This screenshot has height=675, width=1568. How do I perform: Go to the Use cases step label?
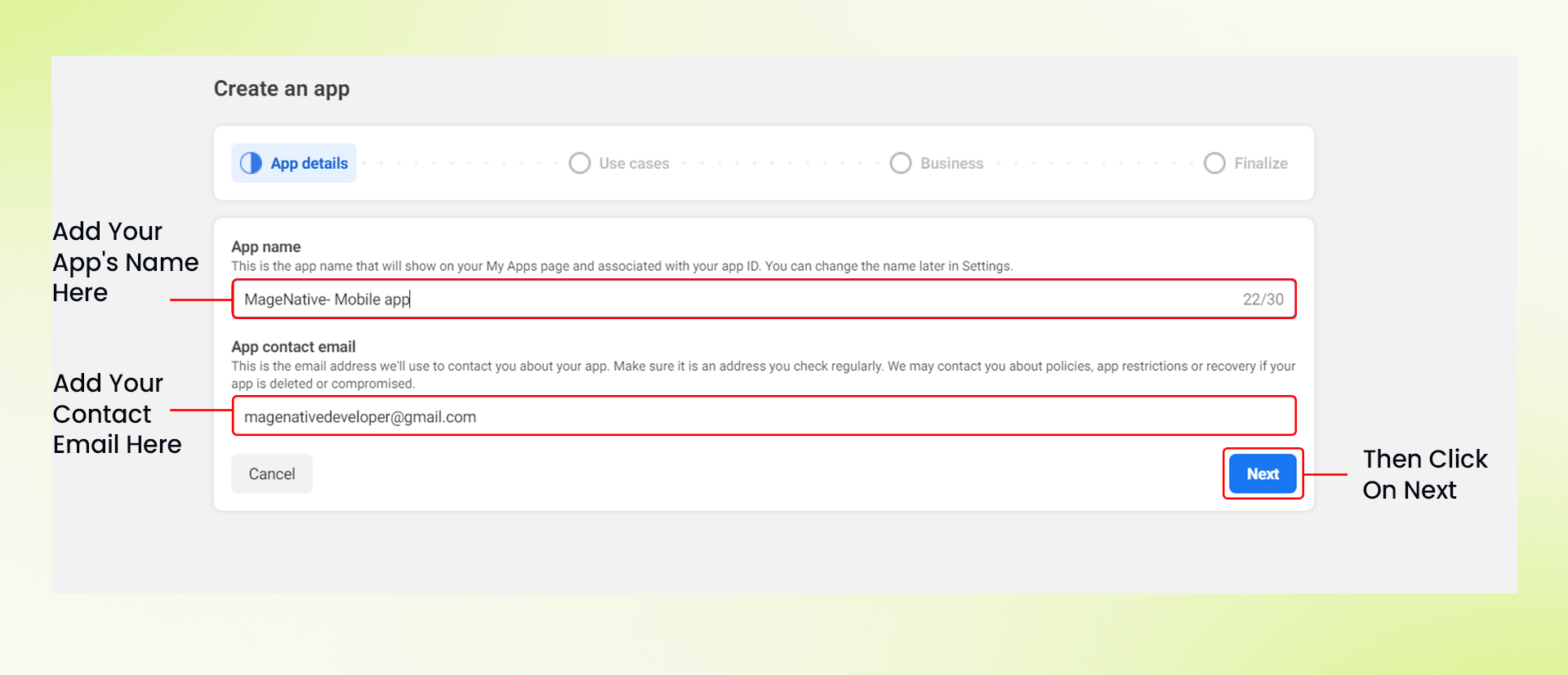[634, 163]
